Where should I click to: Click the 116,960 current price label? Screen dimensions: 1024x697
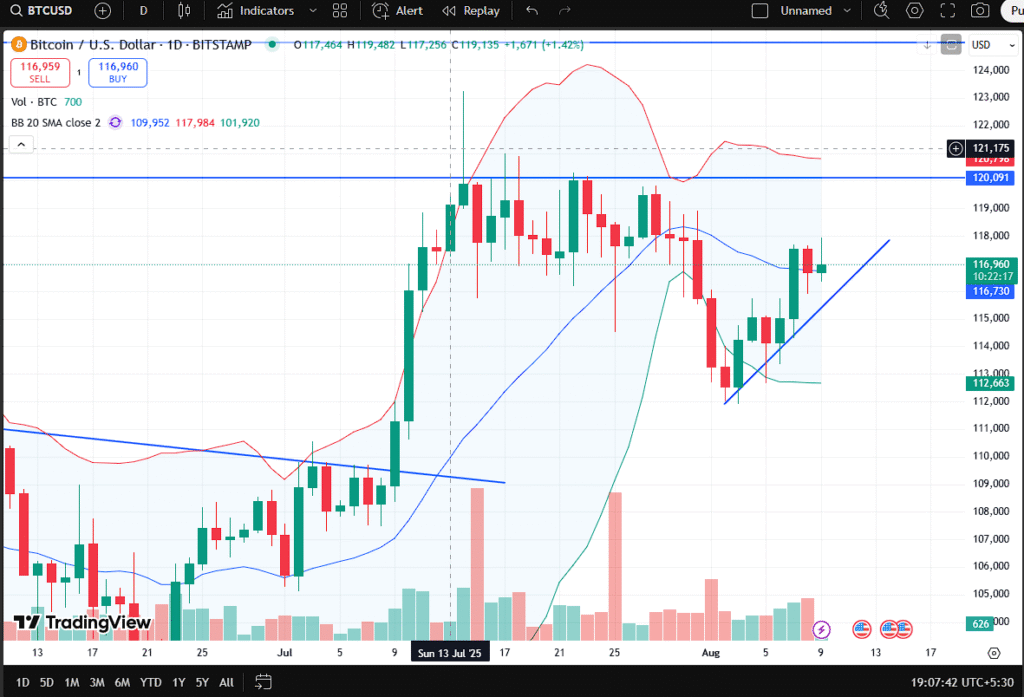click(990, 265)
